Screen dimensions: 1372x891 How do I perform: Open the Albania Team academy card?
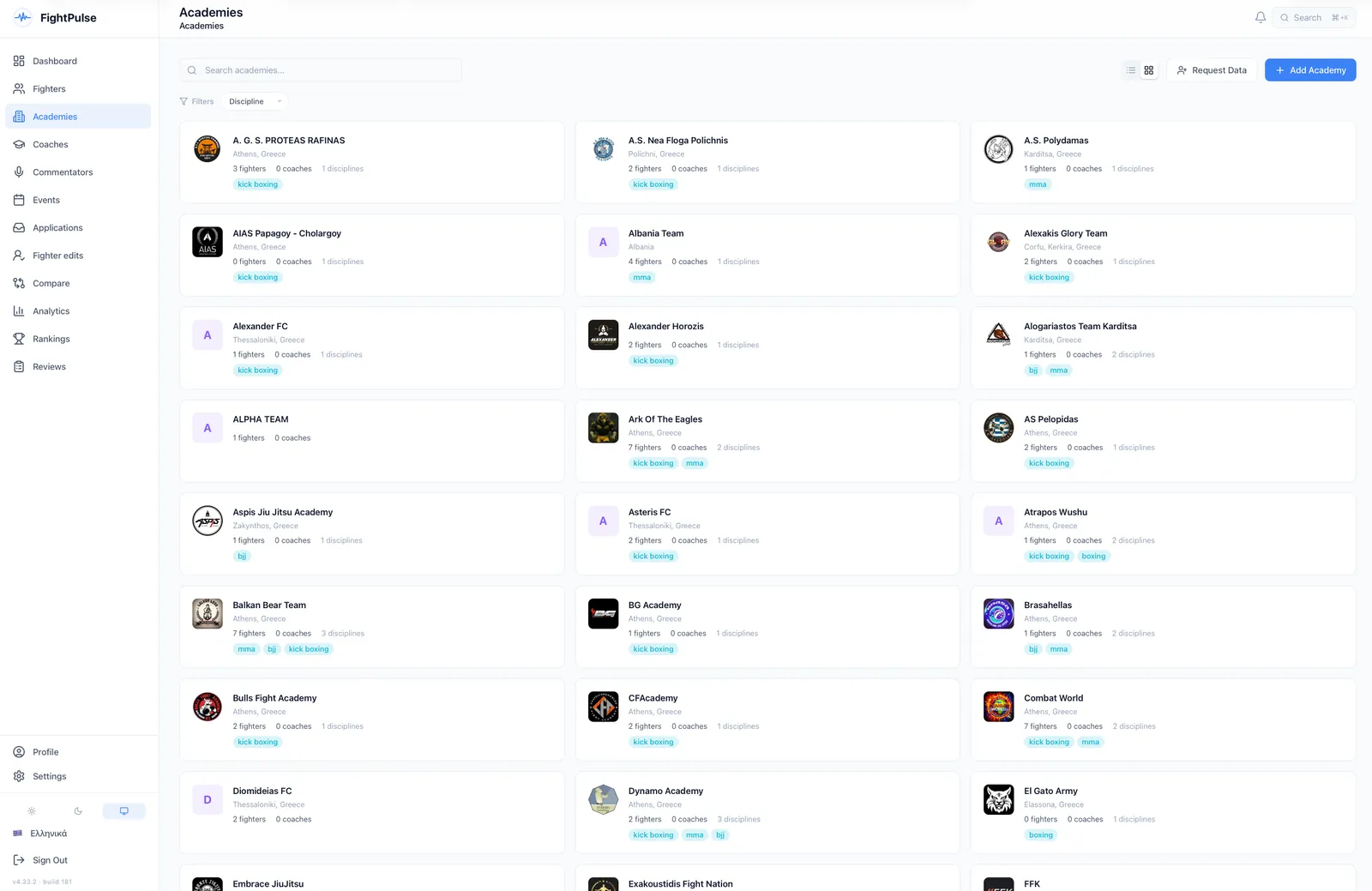(x=767, y=256)
